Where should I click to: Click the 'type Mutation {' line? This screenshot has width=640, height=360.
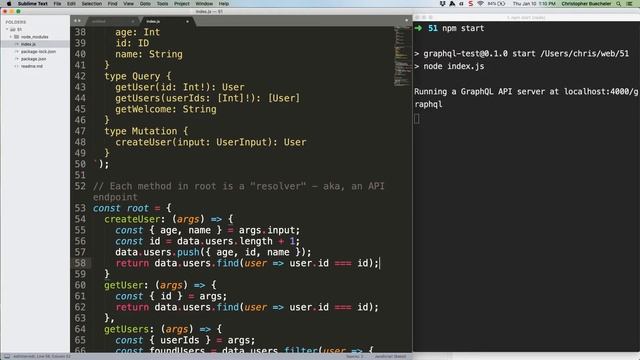tap(146, 131)
